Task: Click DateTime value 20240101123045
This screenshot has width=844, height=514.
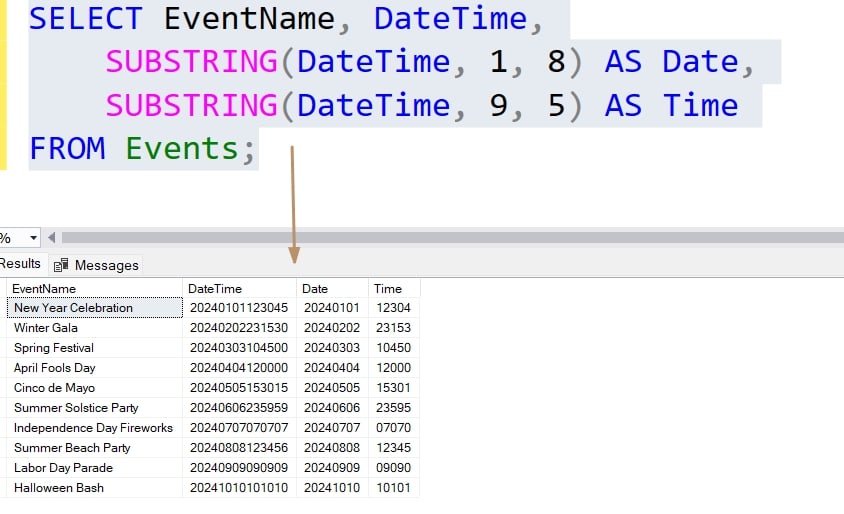Action: pos(239,308)
